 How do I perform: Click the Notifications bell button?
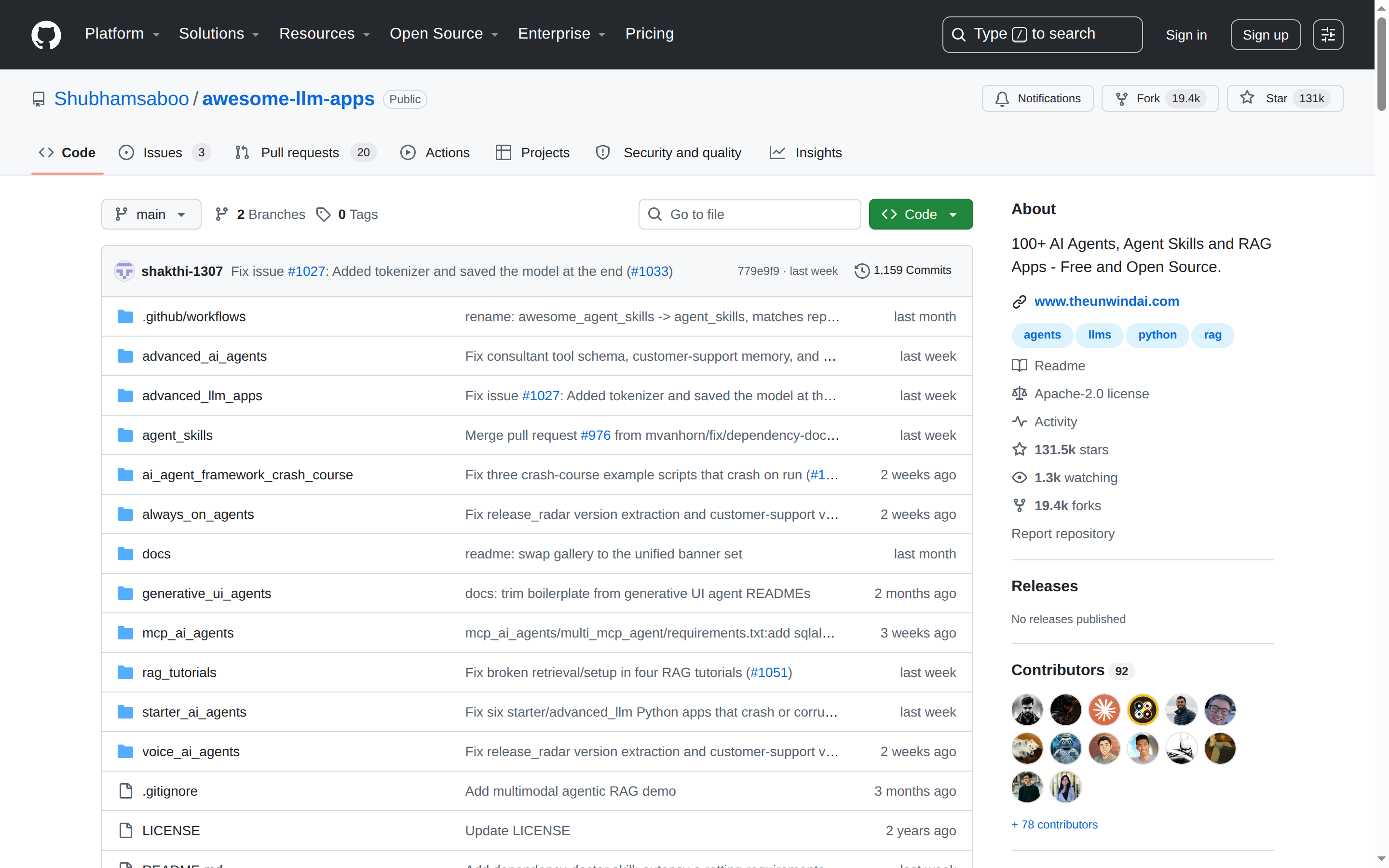pyautogui.click(x=1037, y=99)
